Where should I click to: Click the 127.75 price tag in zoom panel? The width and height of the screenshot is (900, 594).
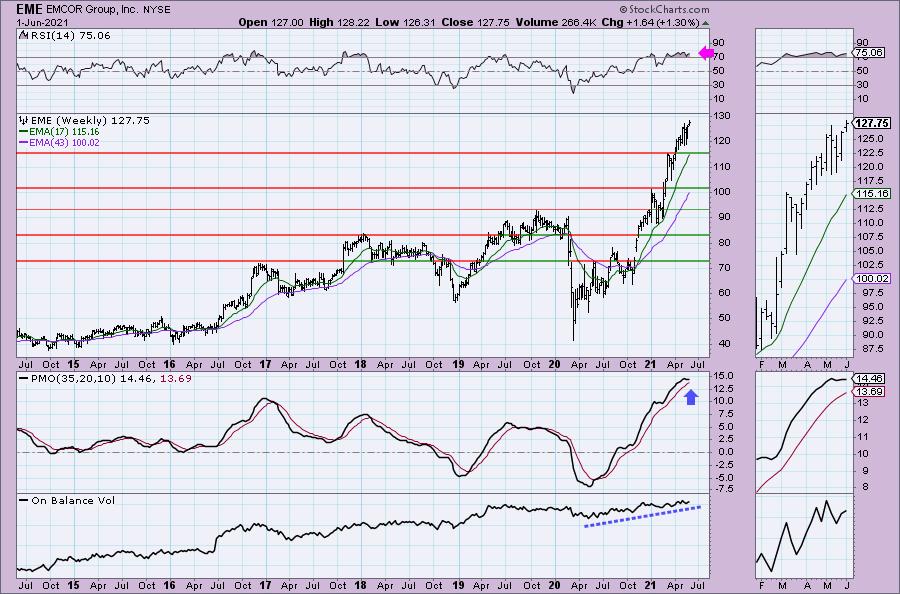(872, 123)
